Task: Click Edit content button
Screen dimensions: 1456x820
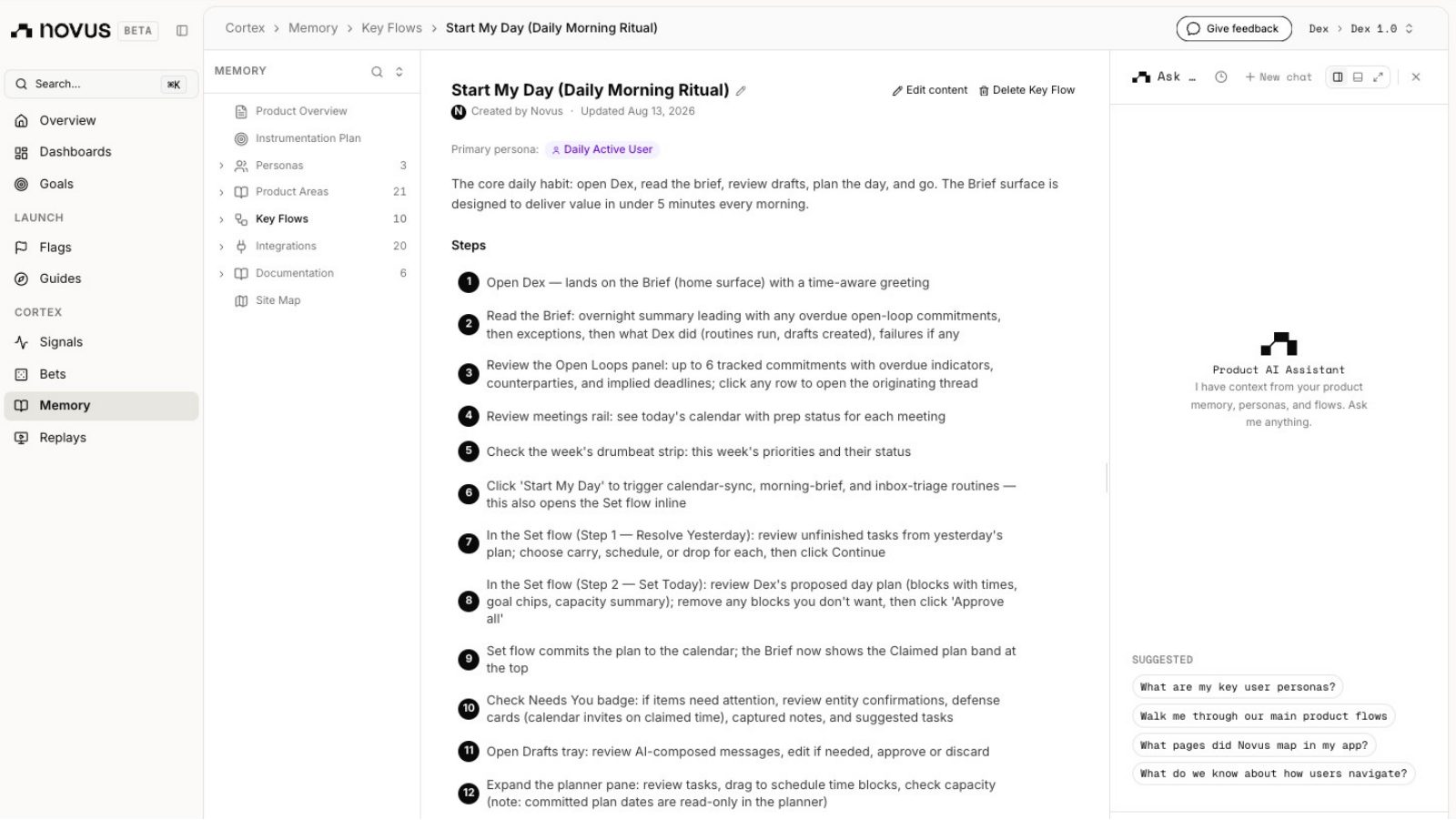Action: [x=930, y=90]
